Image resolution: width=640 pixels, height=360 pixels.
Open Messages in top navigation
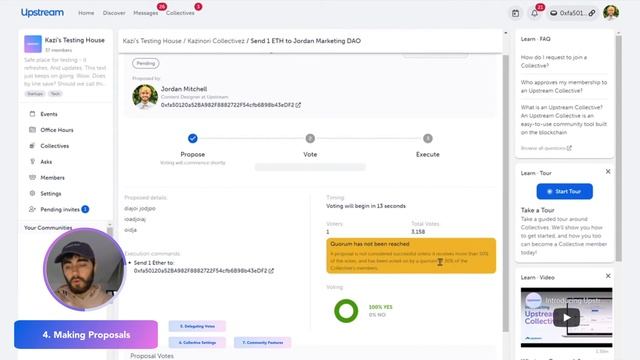click(145, 13)
